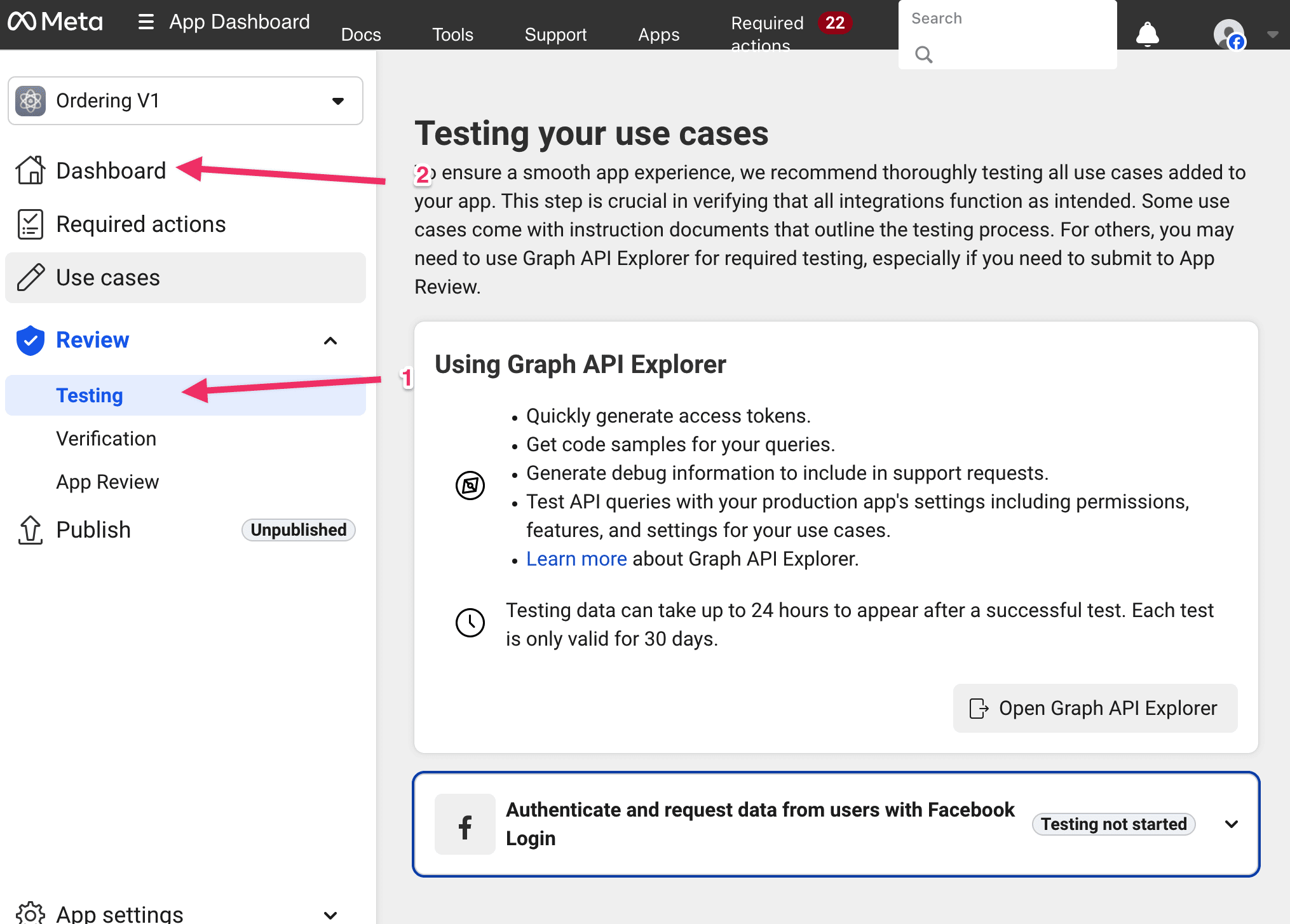Click the 22 required actions badge
The image size is (1290, 924).
click(x=835, y=23)
